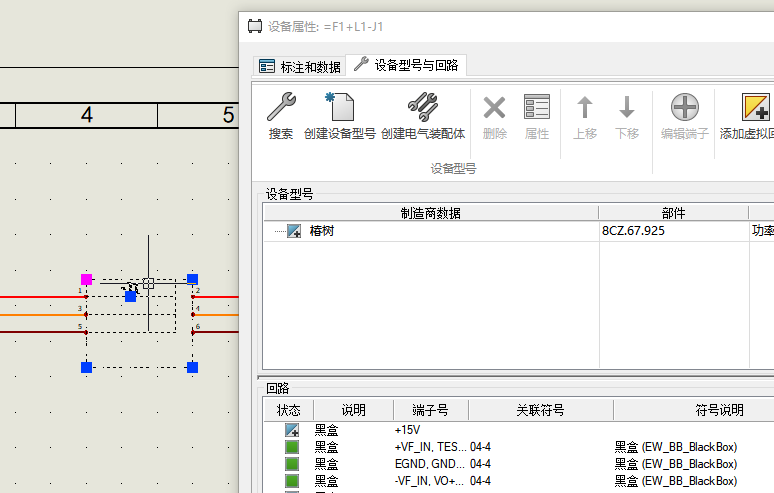Click the magenta handle of the schematic symbol
Viewport: 774px width, 493px height.
pos(86,280)
